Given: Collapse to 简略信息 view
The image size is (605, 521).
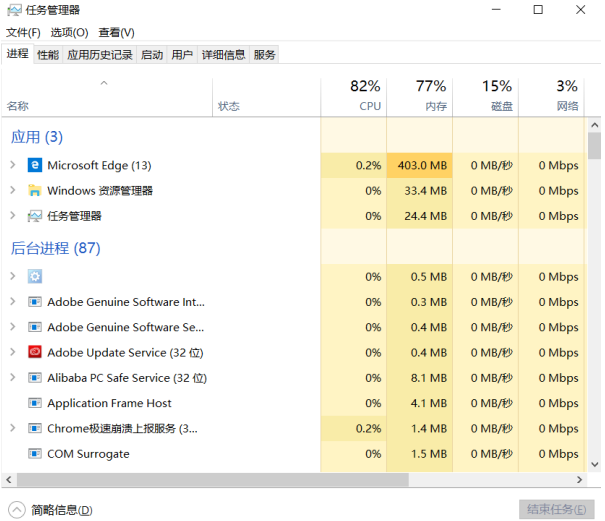Looking at the screenshot, I should [x=52, y=510].
